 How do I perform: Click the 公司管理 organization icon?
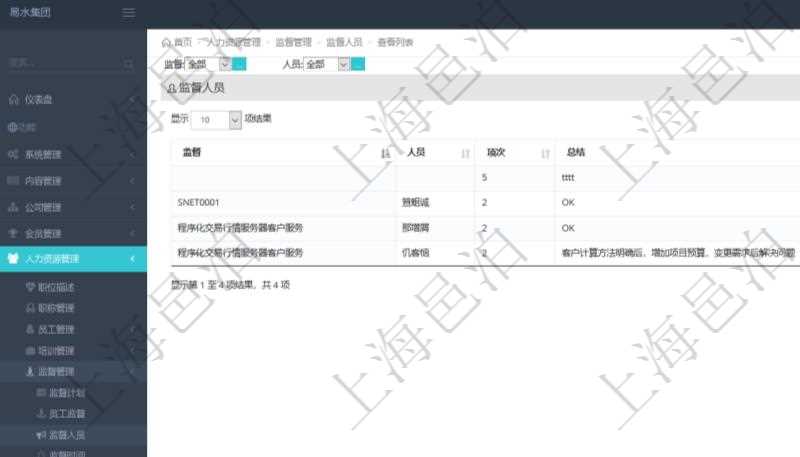[13, 207]
